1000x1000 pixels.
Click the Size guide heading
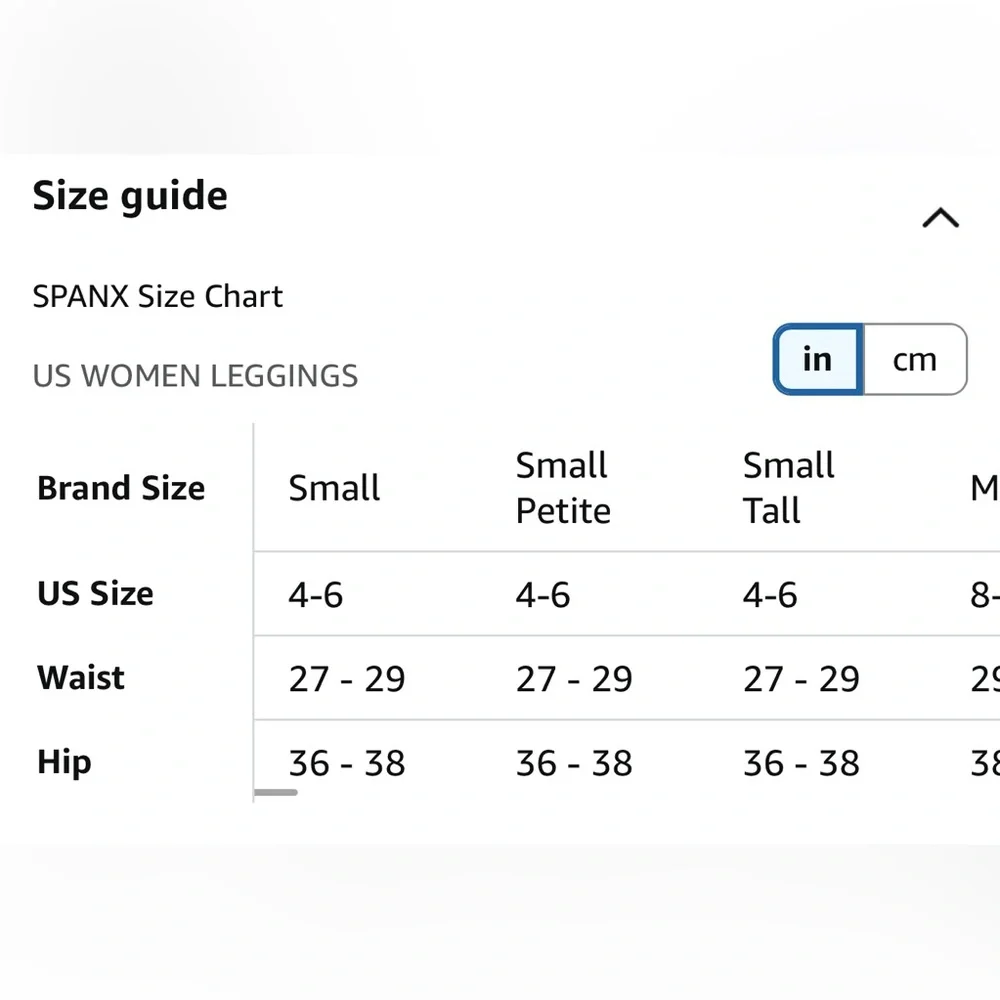point(130,196)
